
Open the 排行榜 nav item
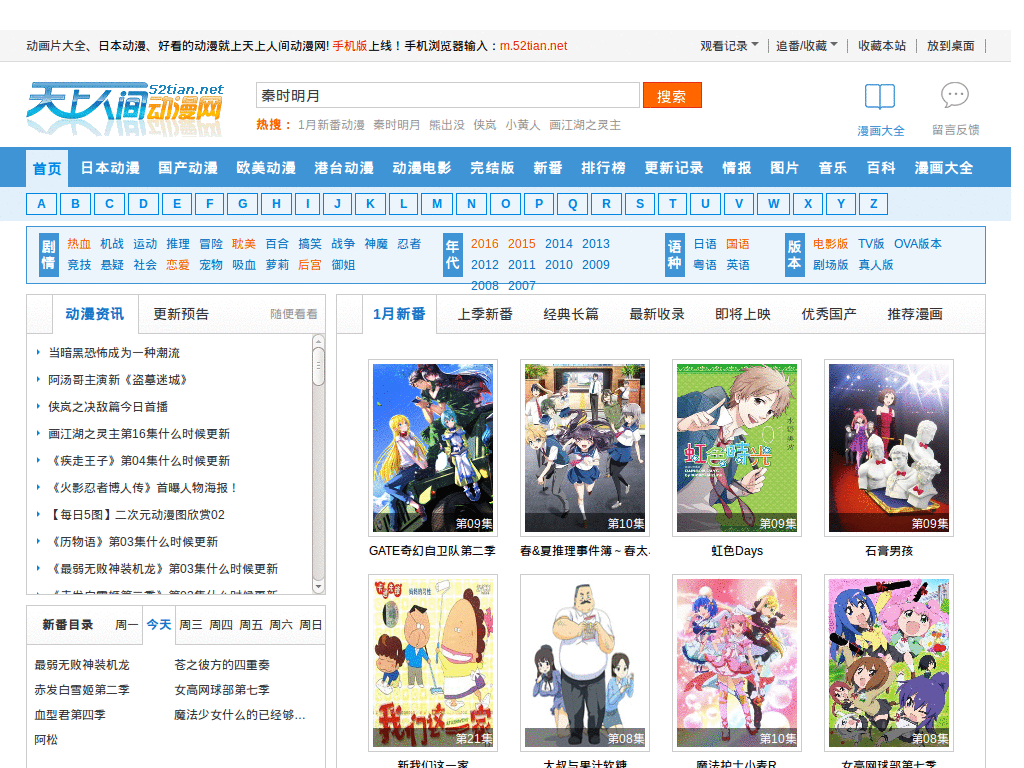coord(603,168)
